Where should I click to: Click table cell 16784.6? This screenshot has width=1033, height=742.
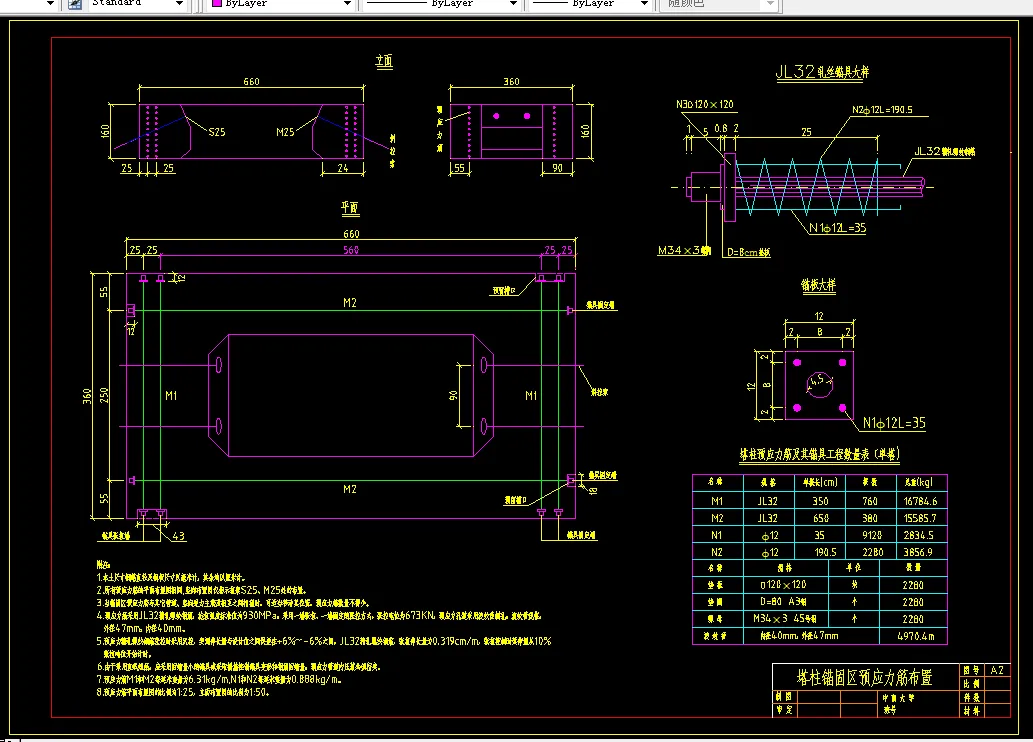920,501
